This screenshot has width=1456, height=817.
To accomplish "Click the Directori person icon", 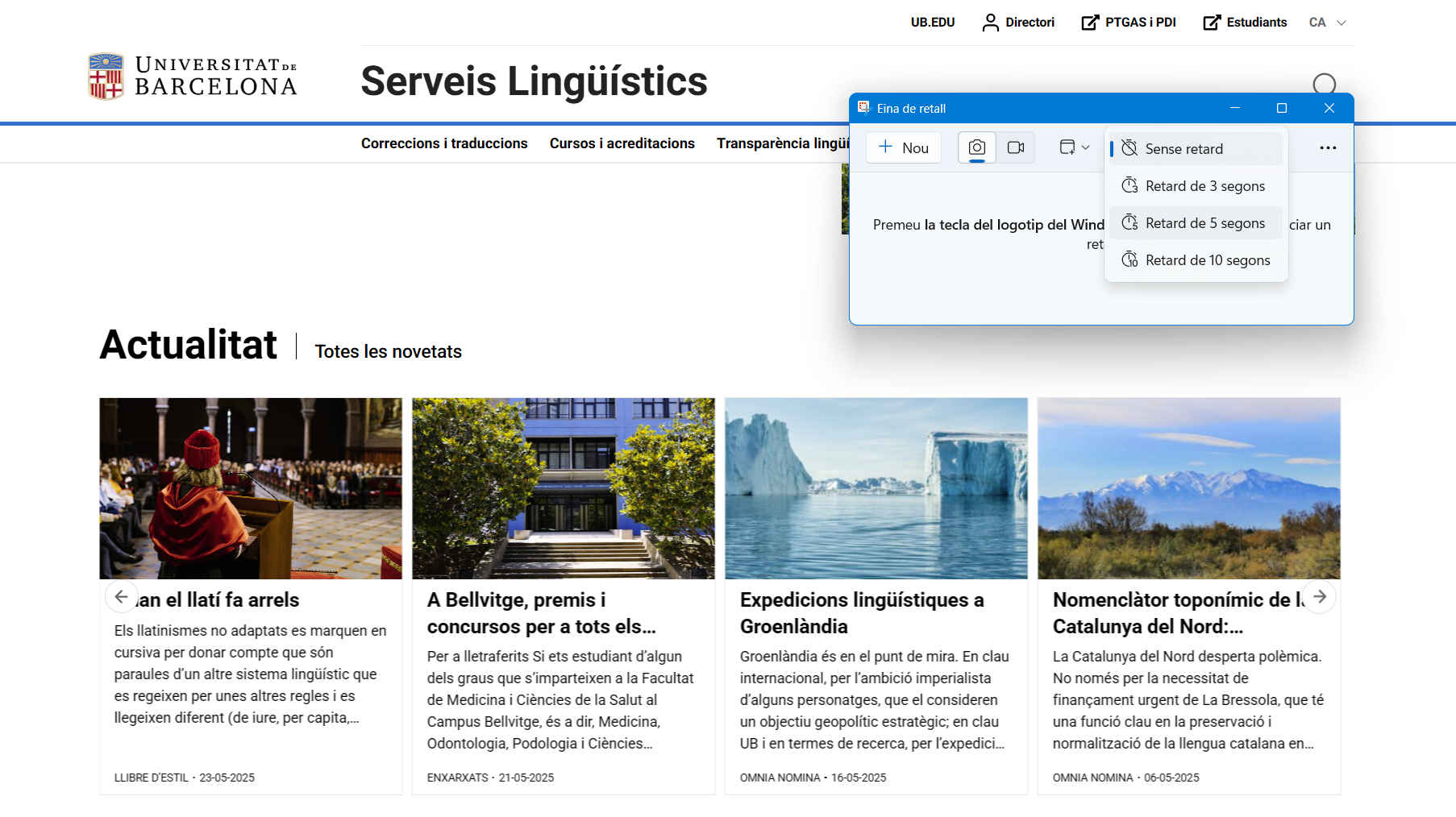I will [990, 23].
